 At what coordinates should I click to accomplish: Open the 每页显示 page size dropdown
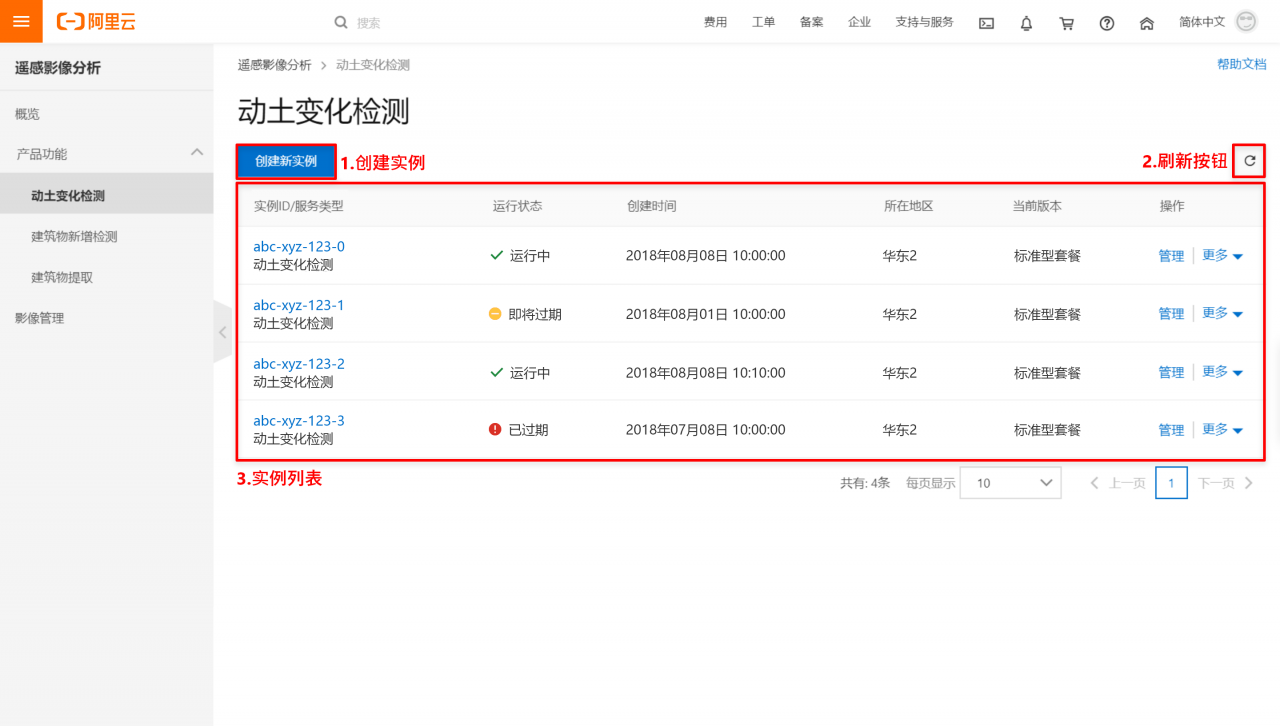coord(1010,482)
